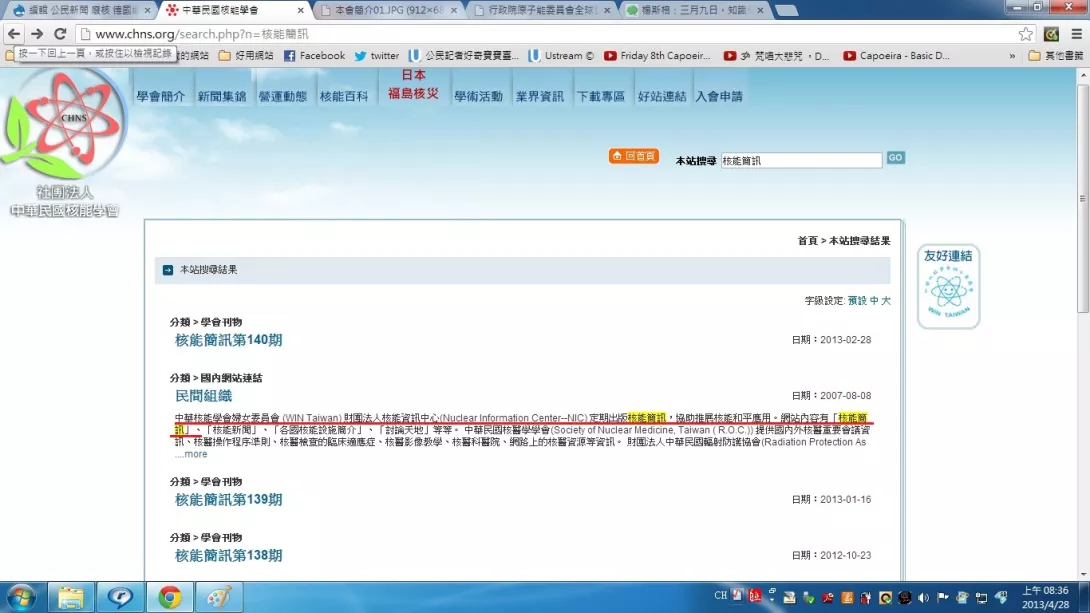Image resolution: width=1090 pixels, height=613 pixels.
Task: Click the CHNS atom logo
Action: pos(64,125)
